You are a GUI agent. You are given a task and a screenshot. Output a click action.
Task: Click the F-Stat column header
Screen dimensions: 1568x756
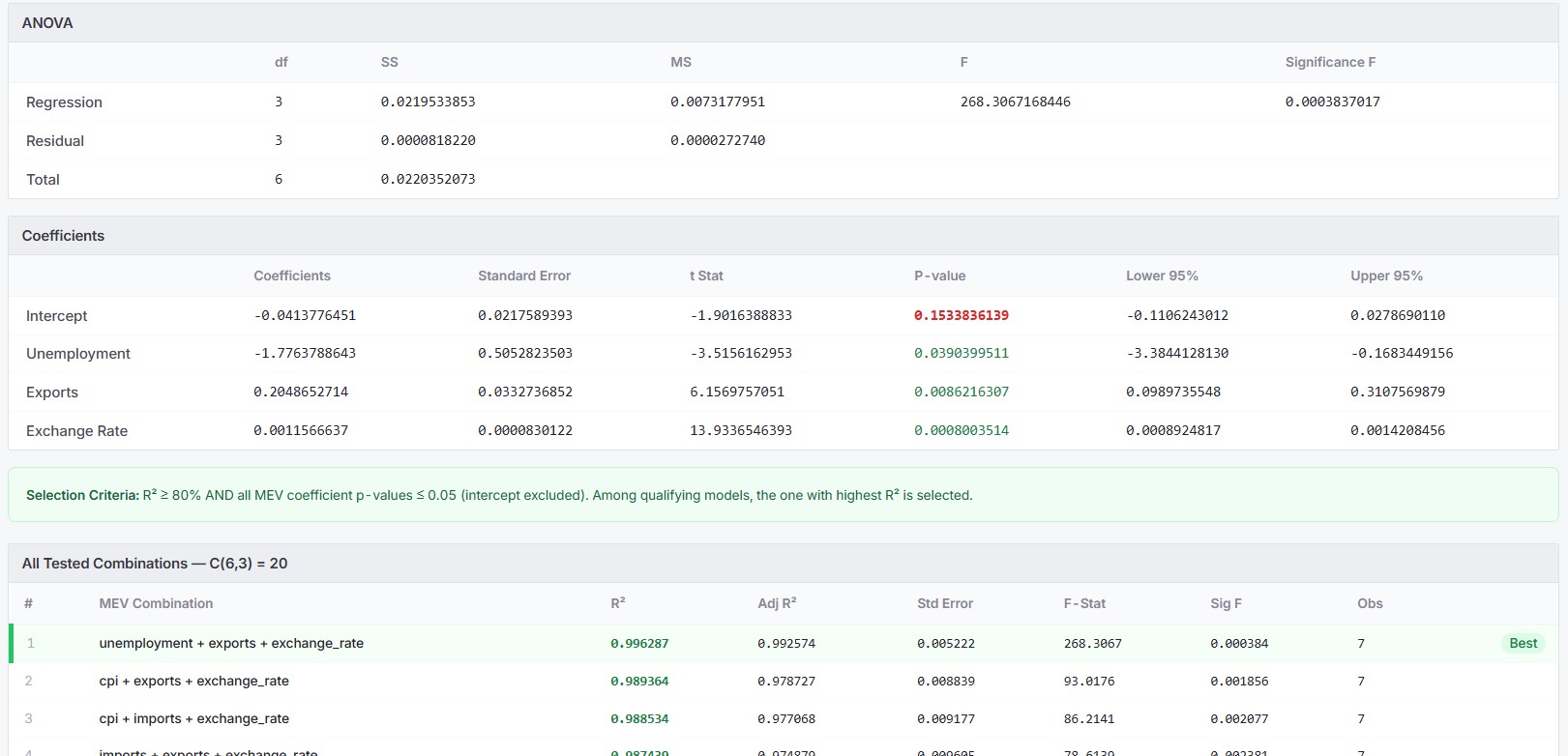pos(1084,603)
